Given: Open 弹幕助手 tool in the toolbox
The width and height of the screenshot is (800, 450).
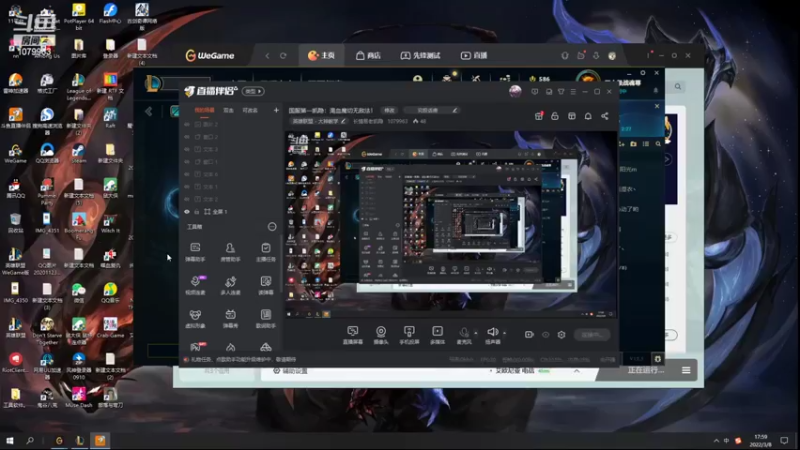Looking at the screenshot, I should (195, 252).
